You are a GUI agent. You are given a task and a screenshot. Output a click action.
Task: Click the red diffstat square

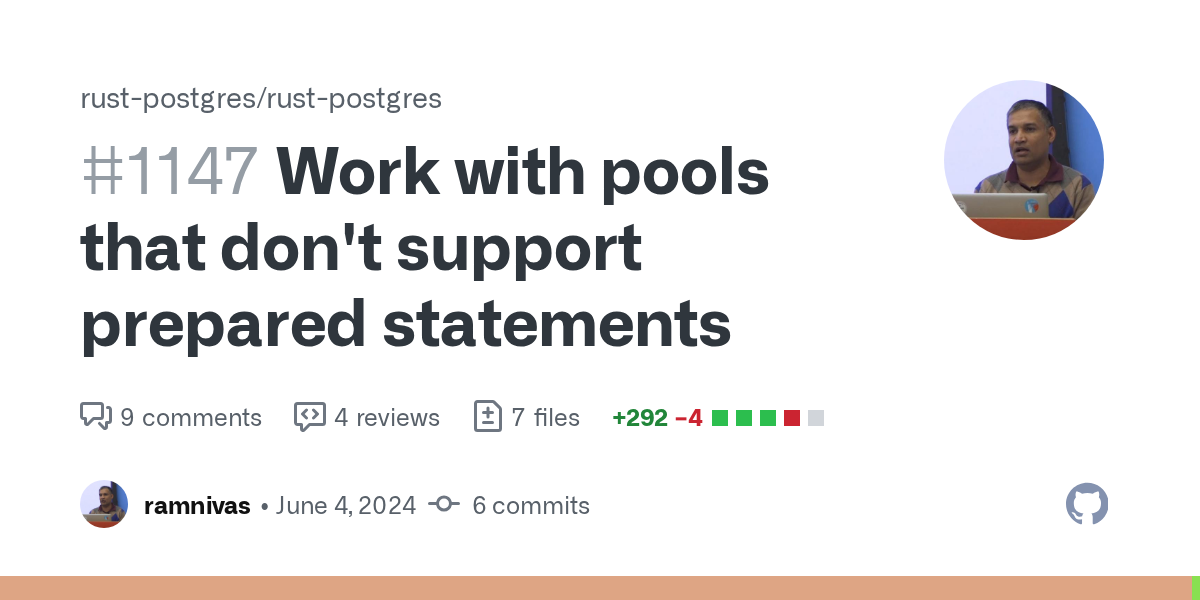coord(792,417)
